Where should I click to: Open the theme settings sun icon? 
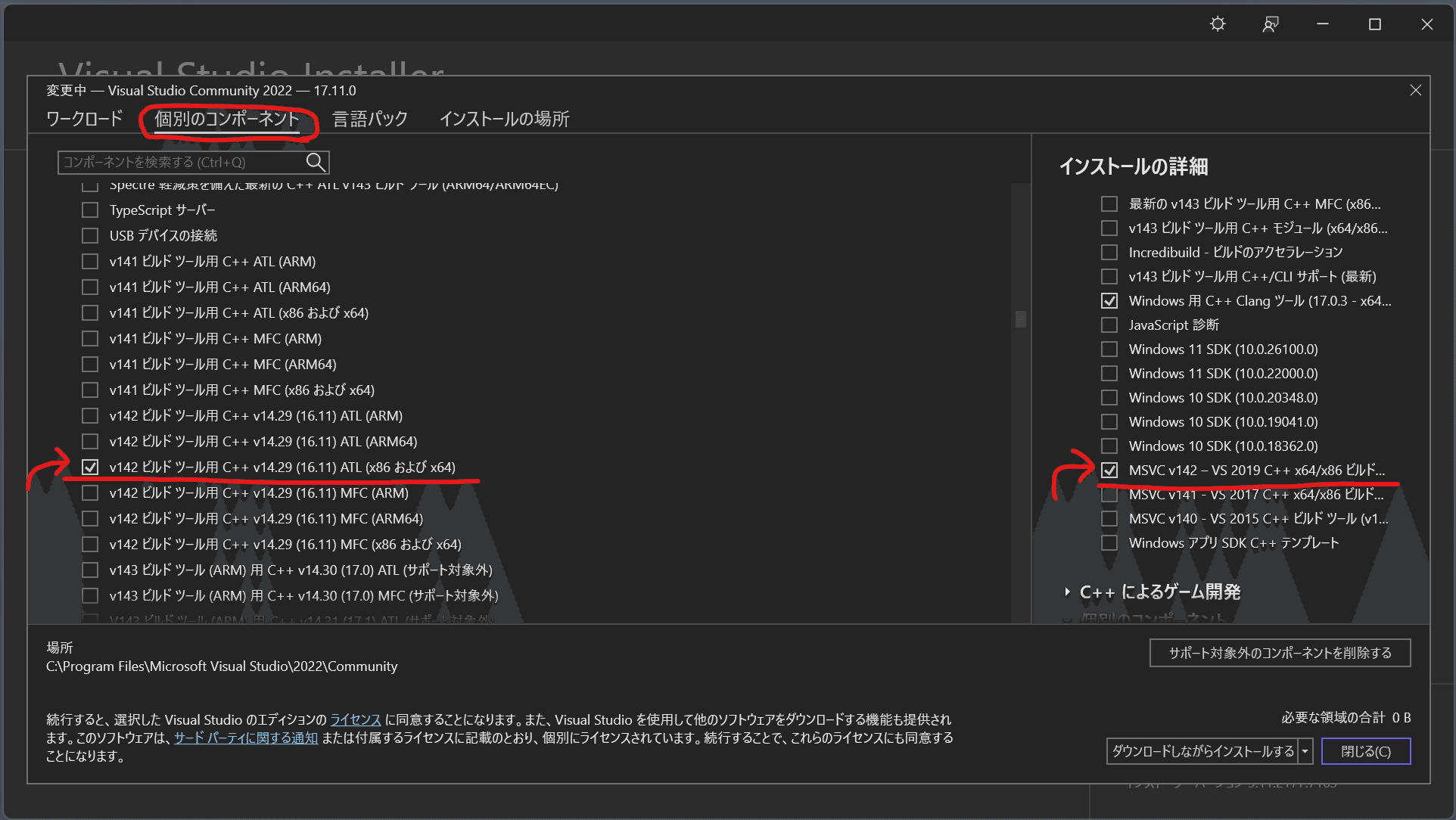(1218, 24)
